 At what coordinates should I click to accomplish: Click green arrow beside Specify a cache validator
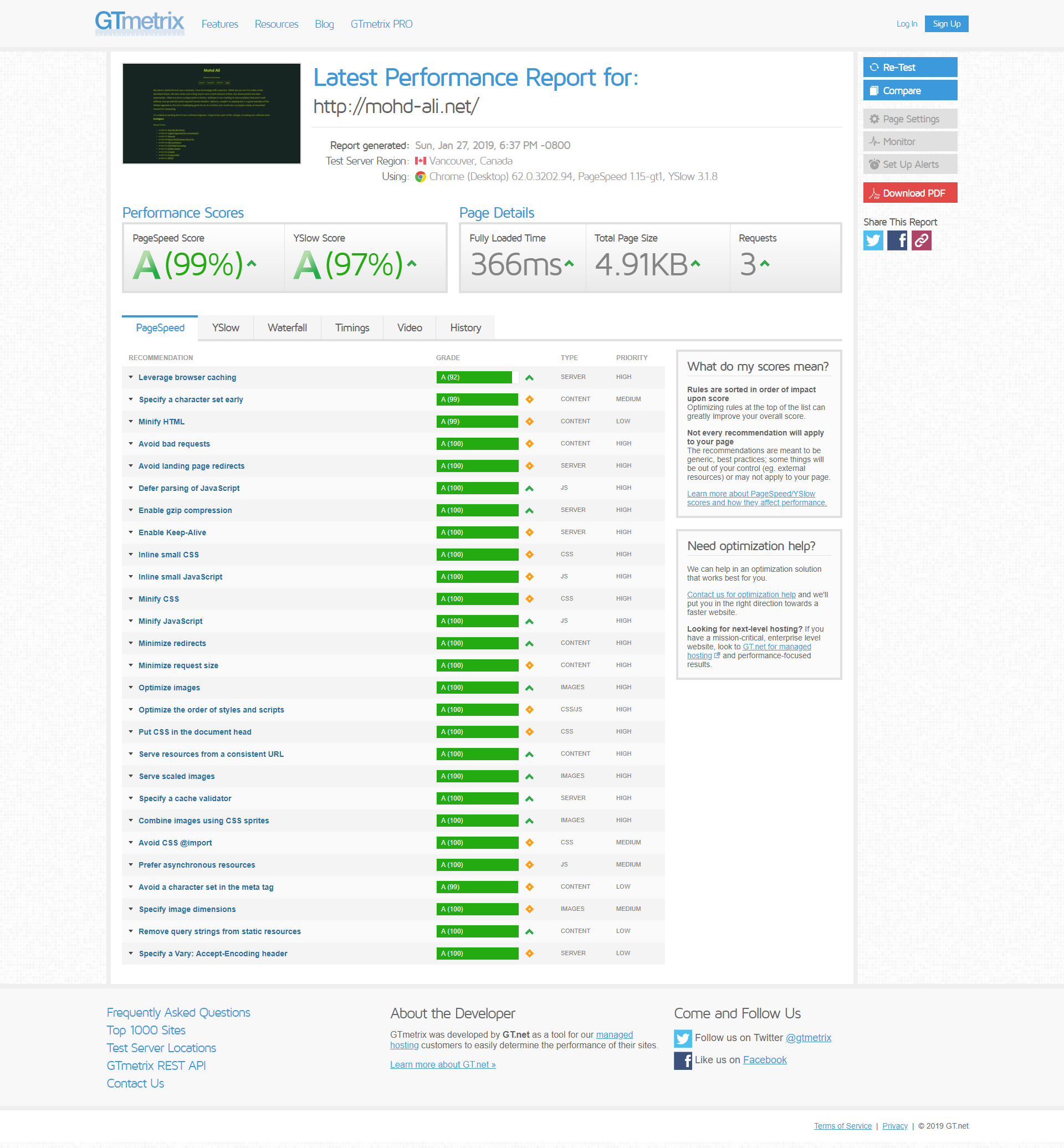click(529, 798)
